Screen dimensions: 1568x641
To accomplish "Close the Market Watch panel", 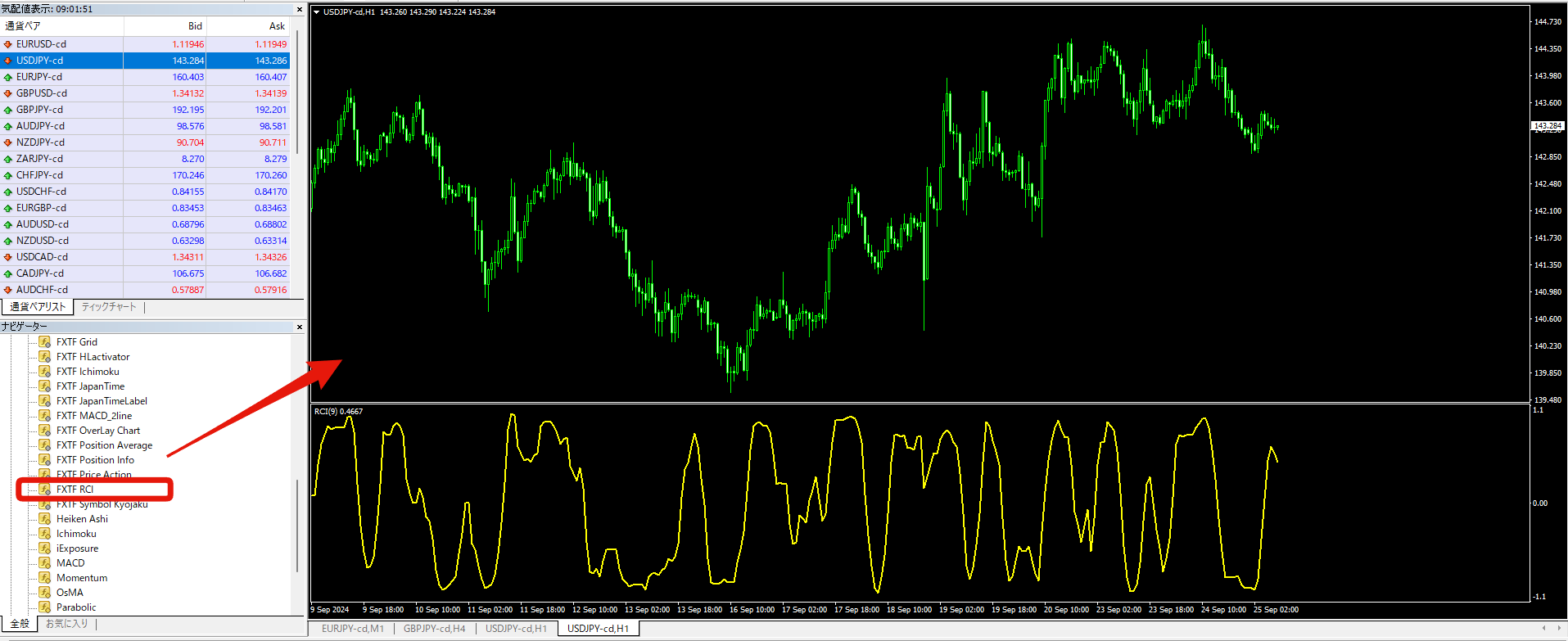I will [299, 9].
